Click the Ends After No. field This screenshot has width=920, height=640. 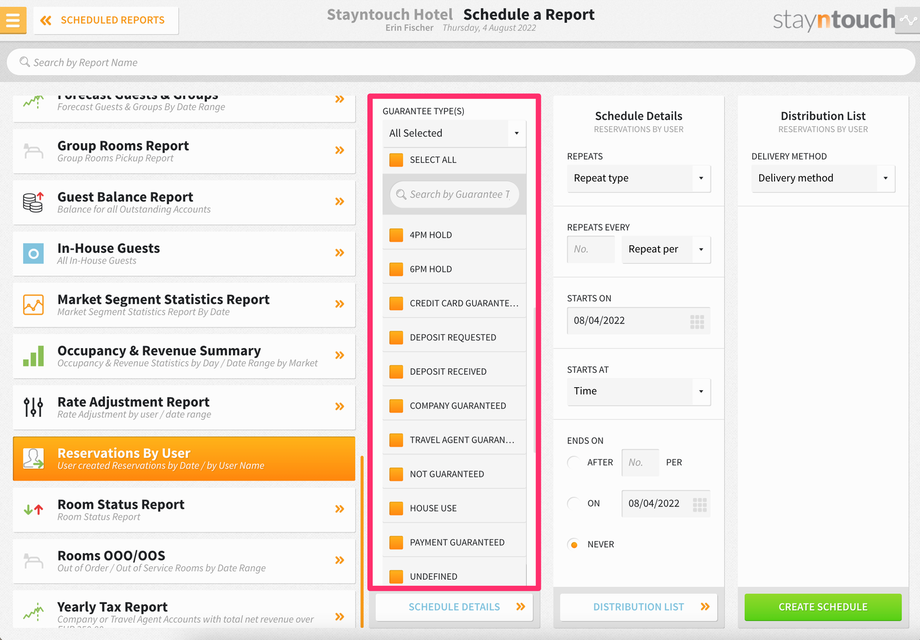click(640, 462)
